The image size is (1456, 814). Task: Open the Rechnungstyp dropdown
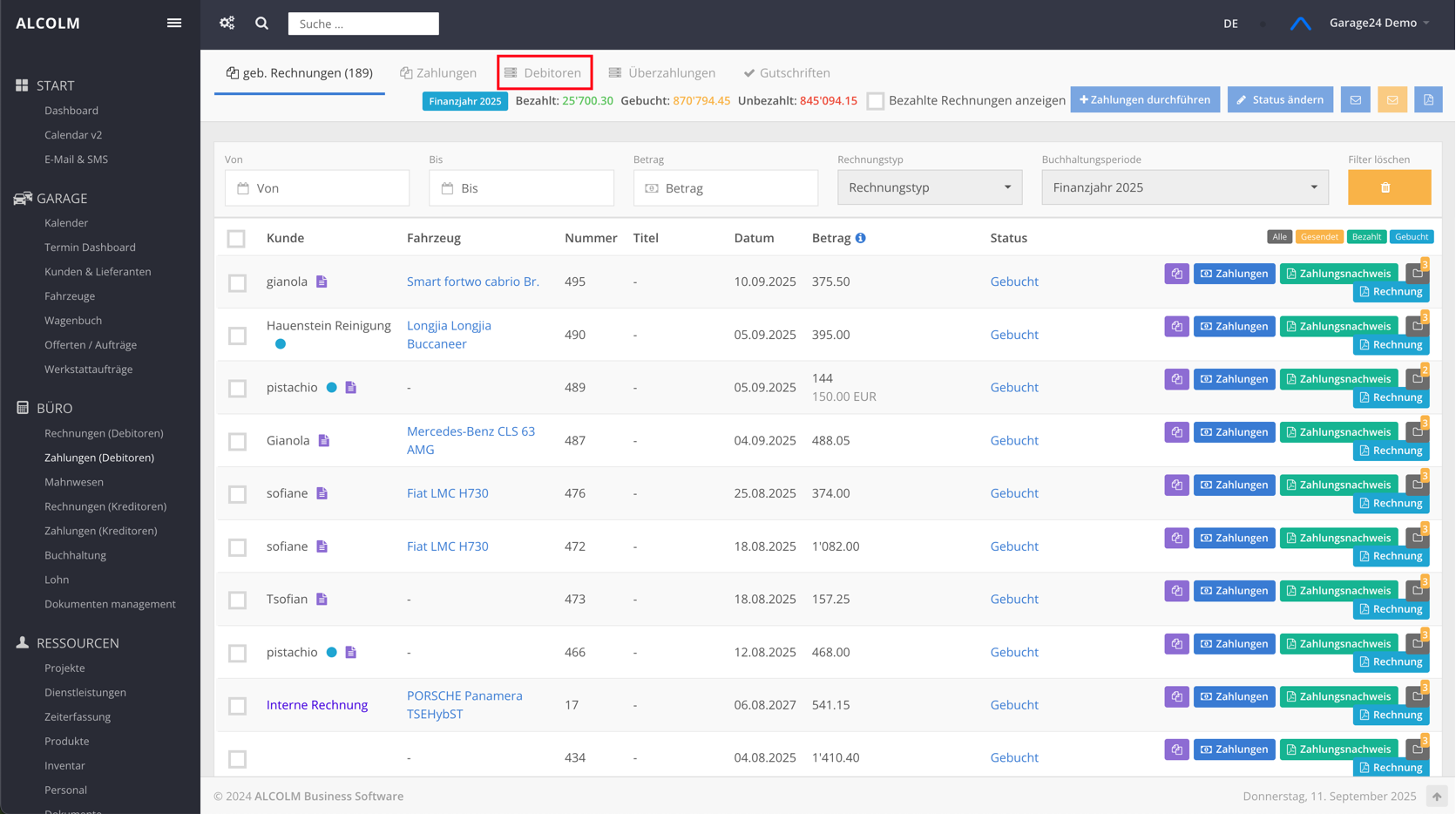click(x=929, y=187)
